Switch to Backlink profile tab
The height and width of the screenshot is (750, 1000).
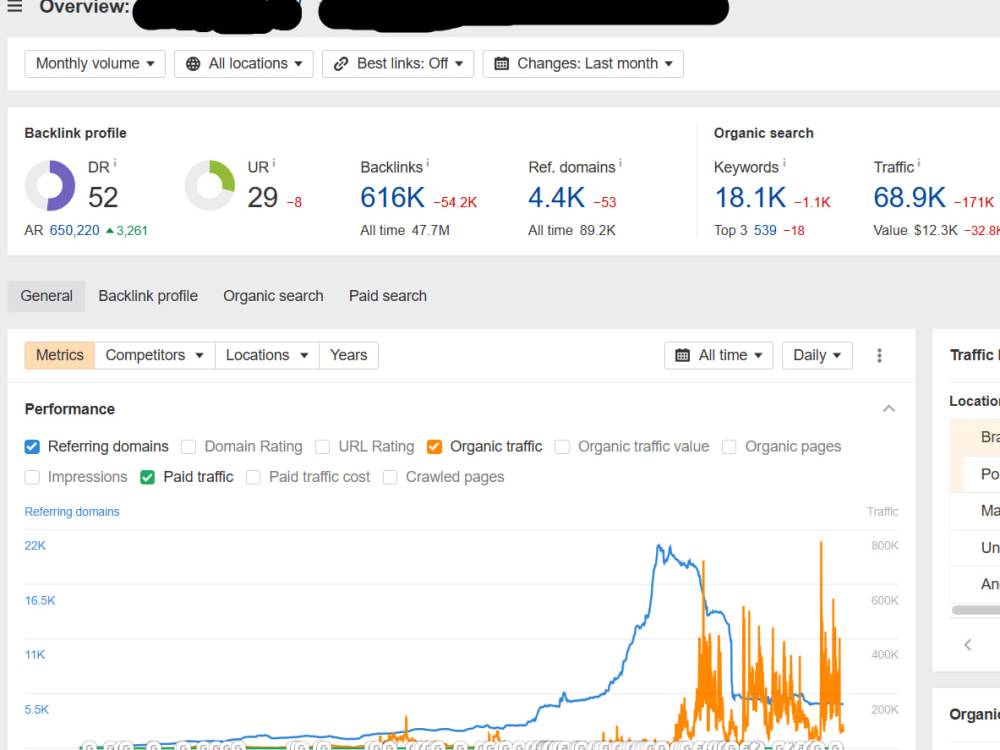[x=148, y=296]
